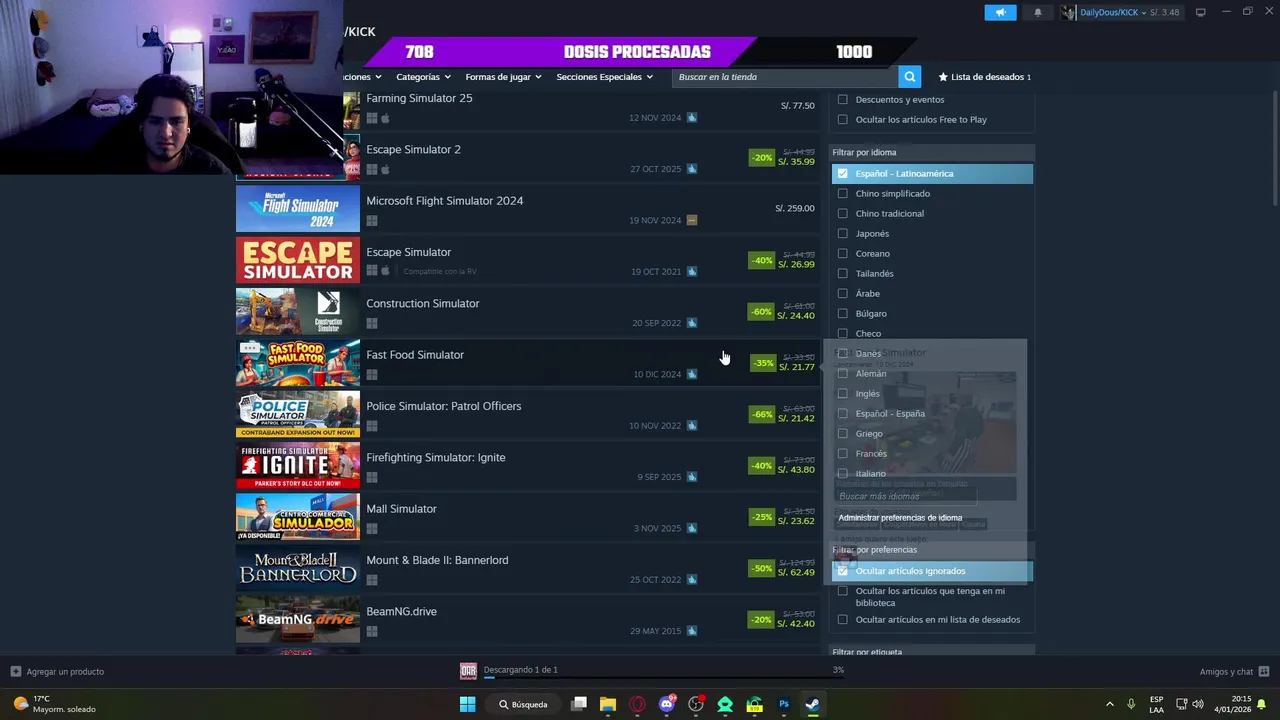Open Administrar preferencias de idioma link
The image size is (1280, 720).
900,518
